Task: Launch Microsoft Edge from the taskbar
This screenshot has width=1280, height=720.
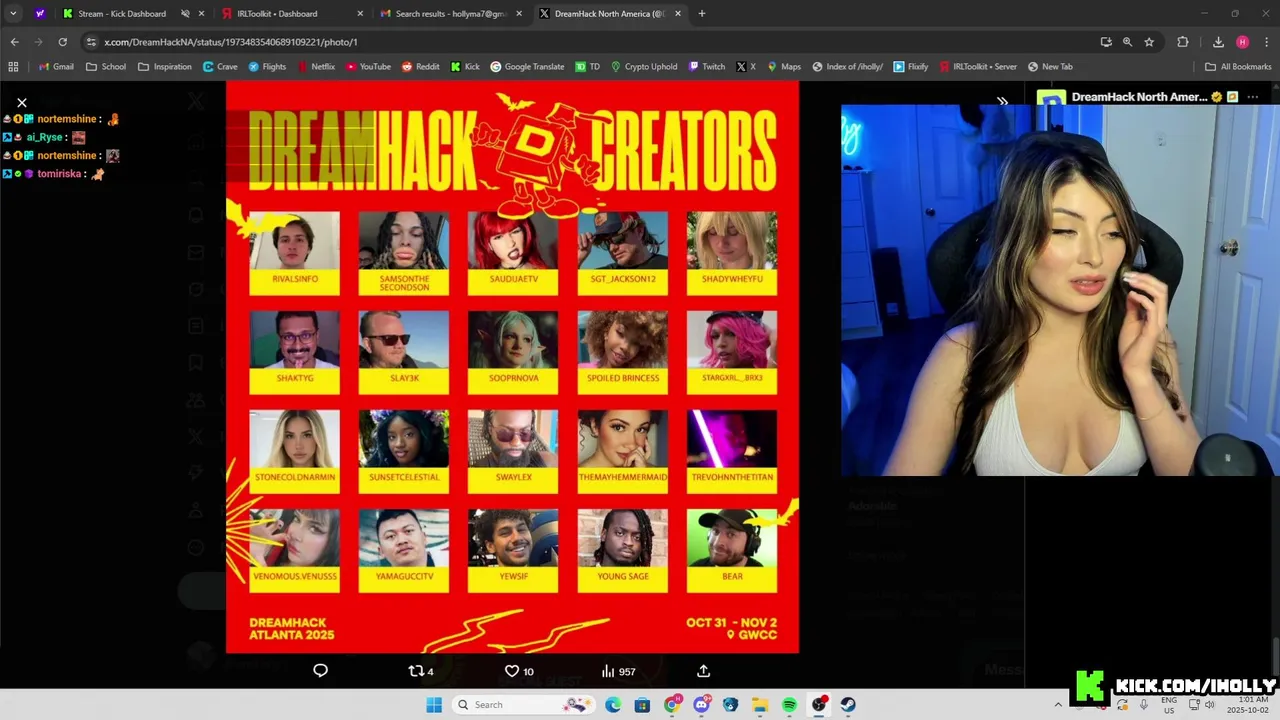Action: [x=612, y=705]
